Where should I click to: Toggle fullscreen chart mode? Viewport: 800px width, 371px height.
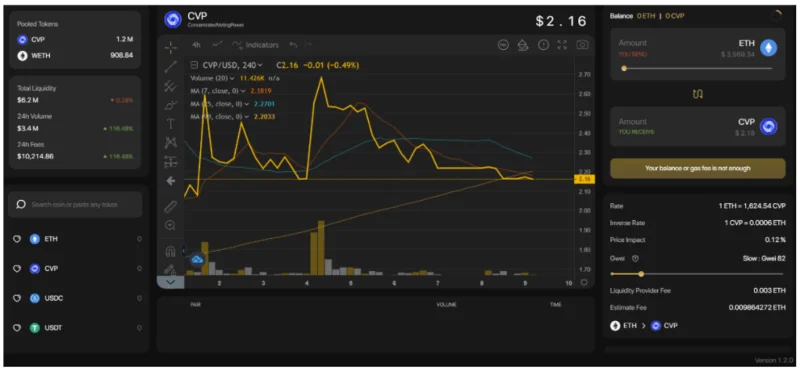coord(562,45)
